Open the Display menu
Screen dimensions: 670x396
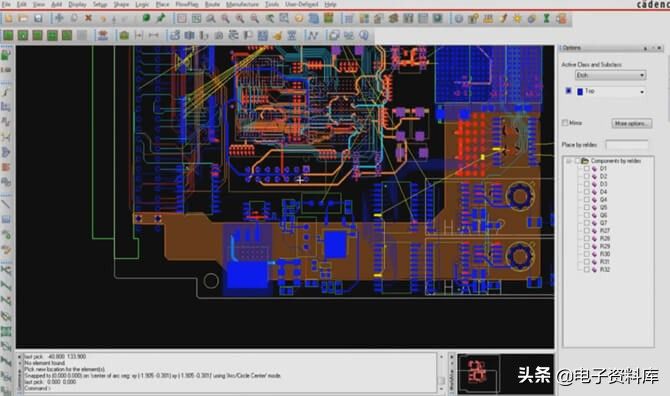point(77,4)
